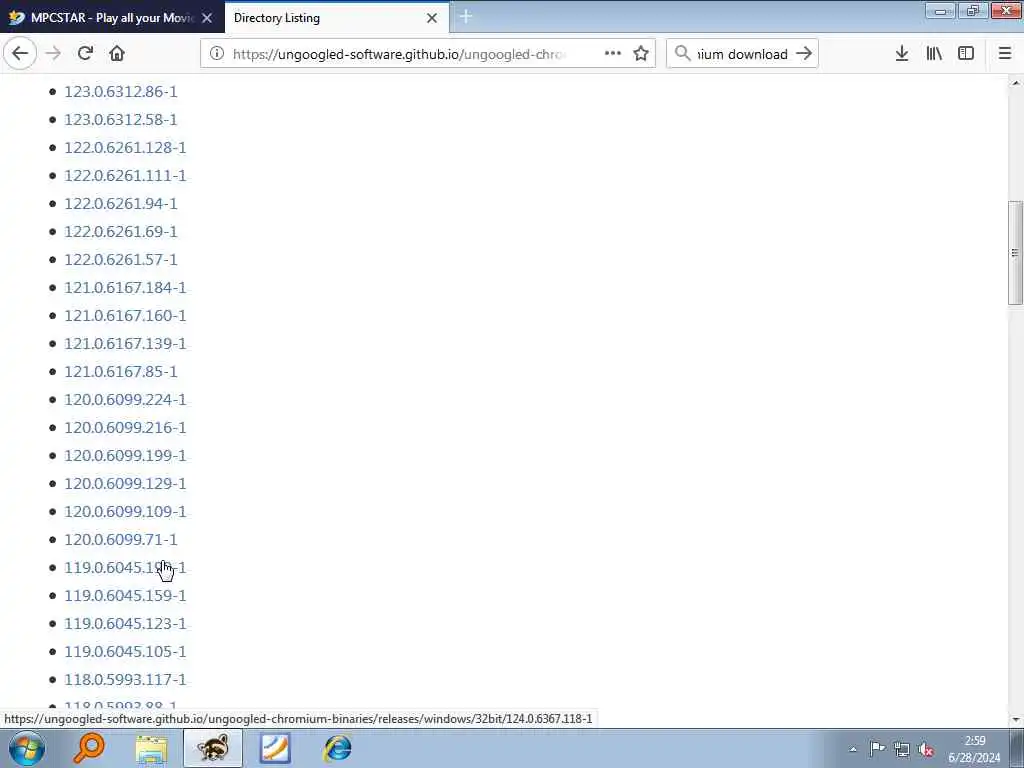
Task: Toggle the sidebar view
Action: pyautogui.click(x=966, y=54)
